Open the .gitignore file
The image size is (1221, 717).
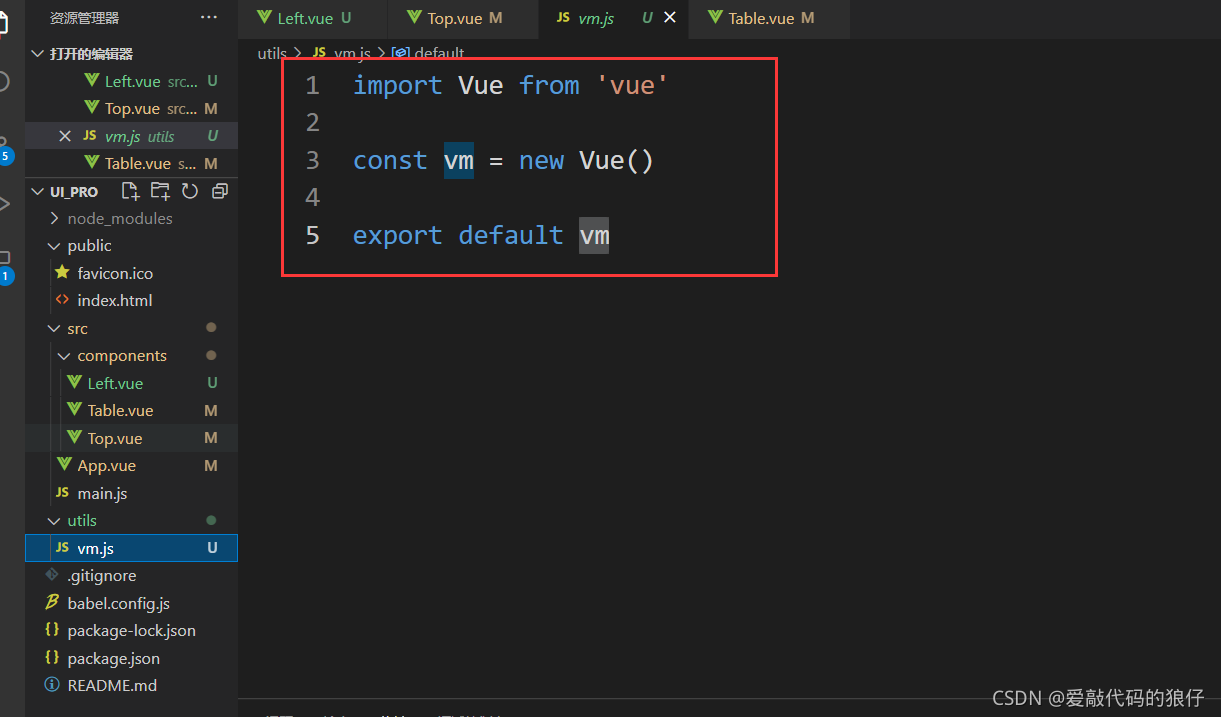[x=131, y=576]
